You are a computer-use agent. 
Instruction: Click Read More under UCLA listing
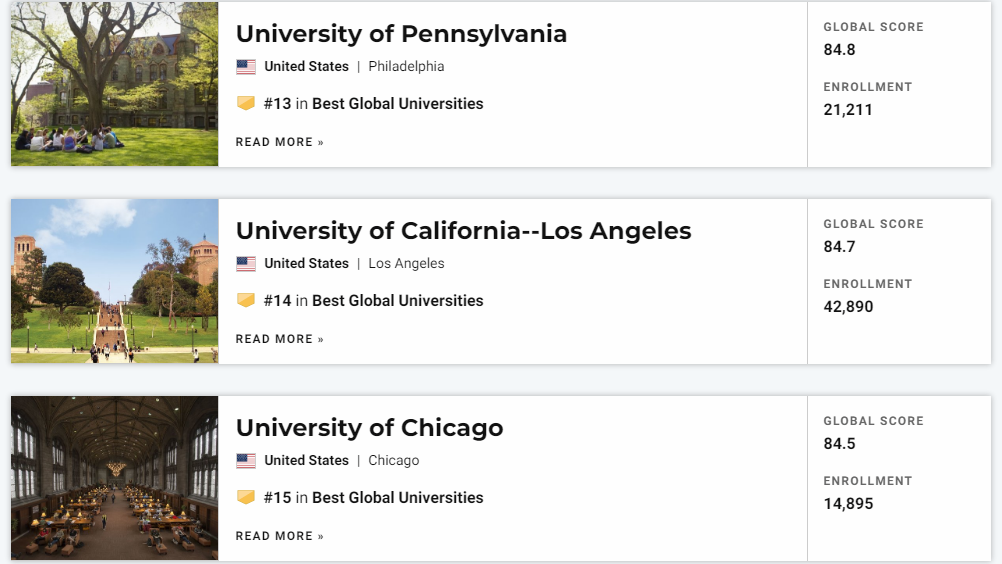[x=279, y=339]
